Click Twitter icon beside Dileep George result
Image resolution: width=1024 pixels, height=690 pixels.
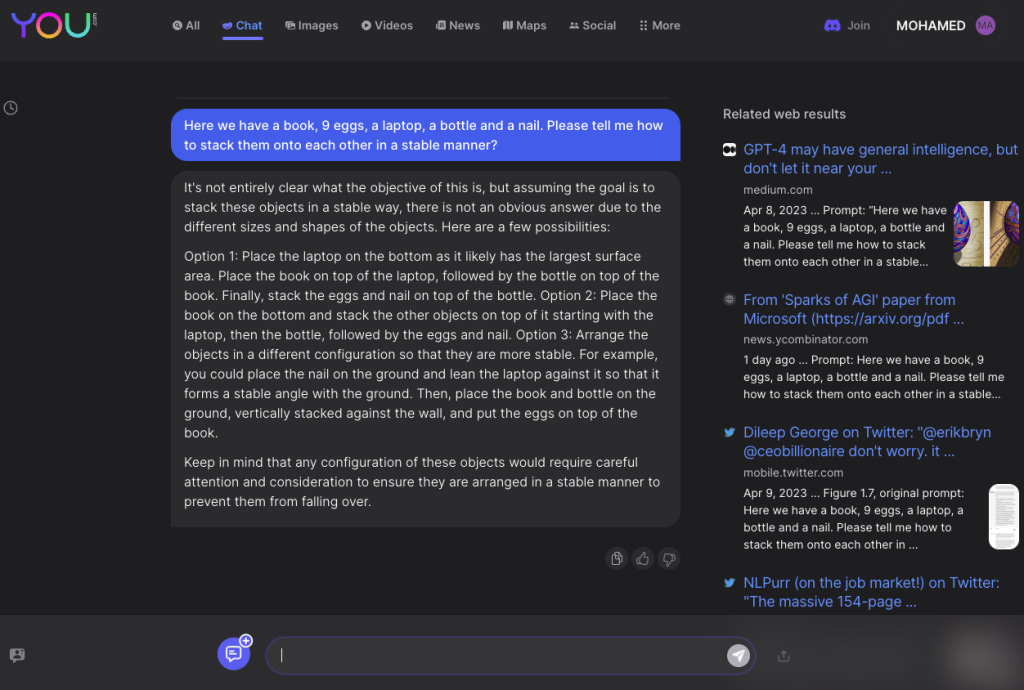point(729,432)
